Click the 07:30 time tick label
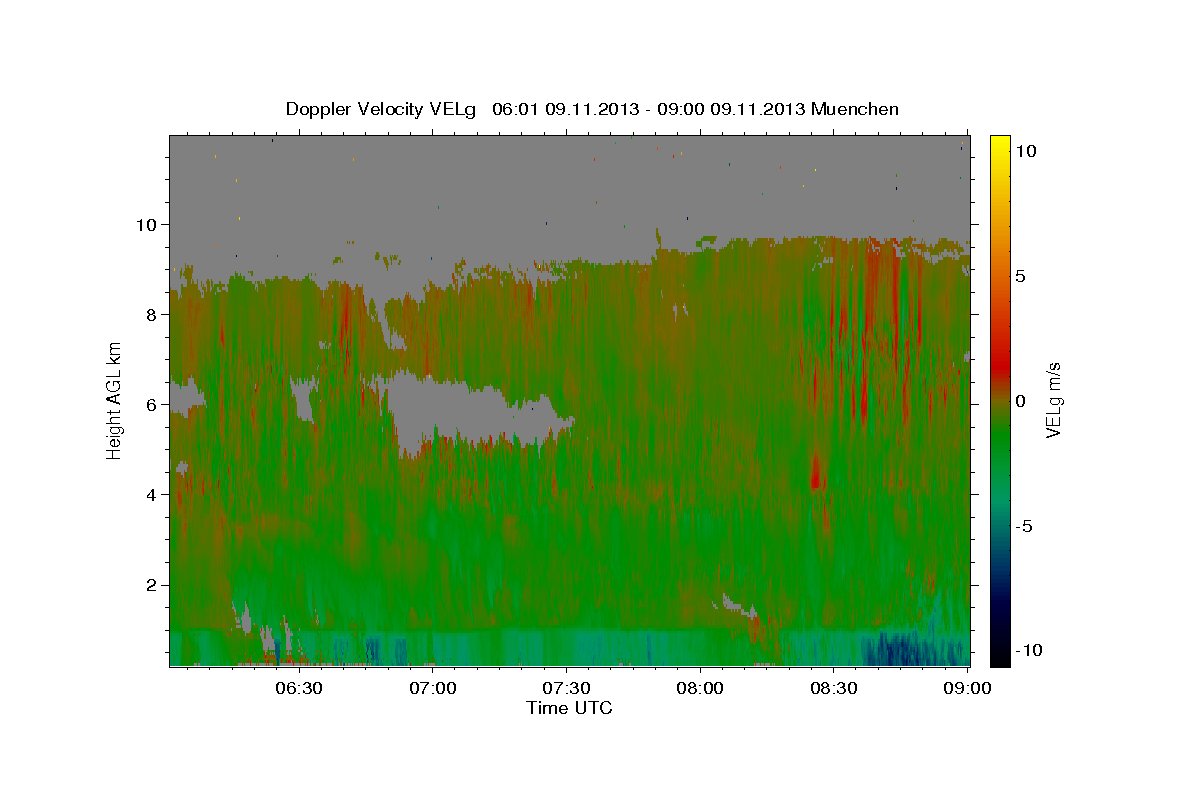This screenshot has height=800, width=1200. 567,688
